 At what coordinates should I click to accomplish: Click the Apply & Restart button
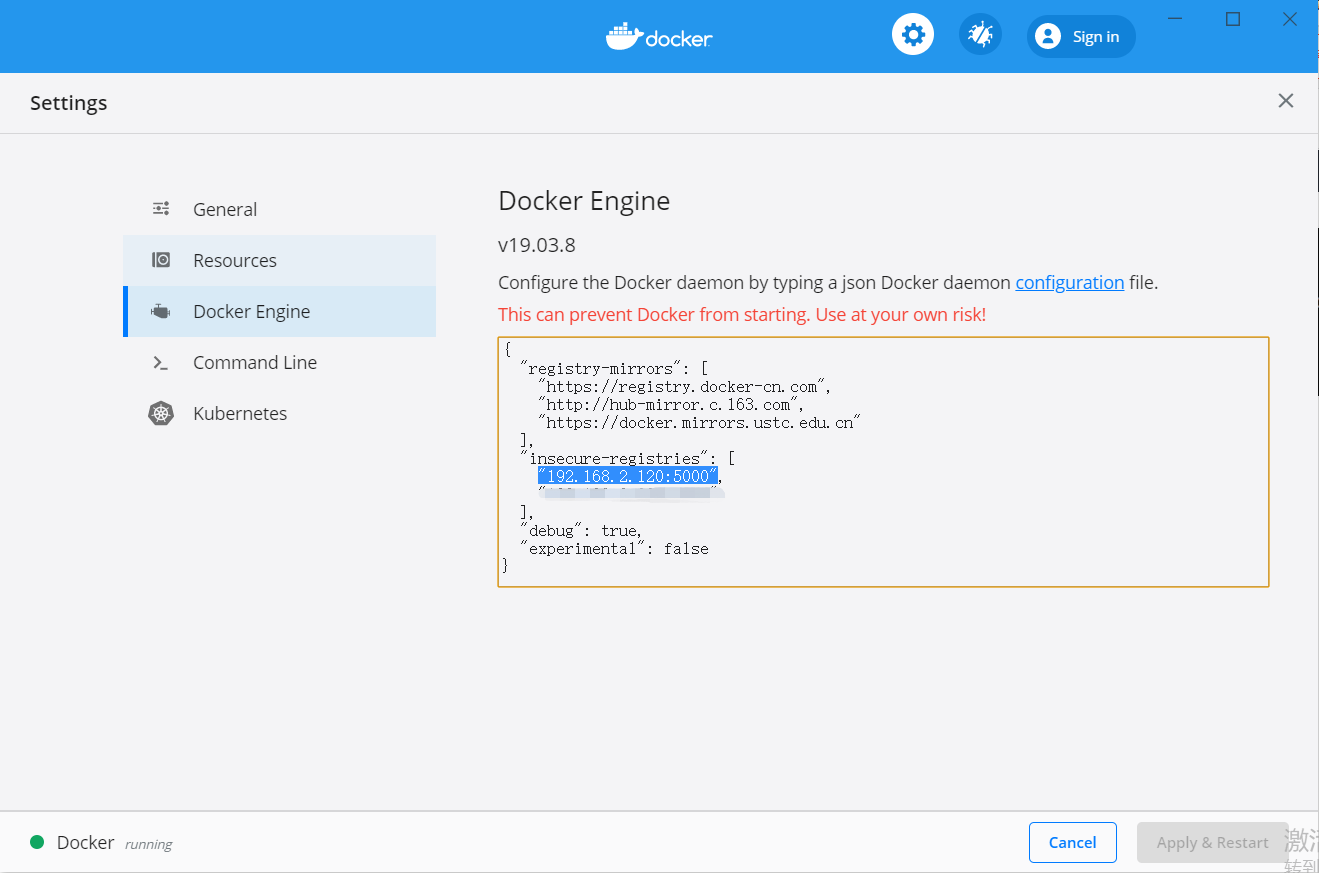1212,842
